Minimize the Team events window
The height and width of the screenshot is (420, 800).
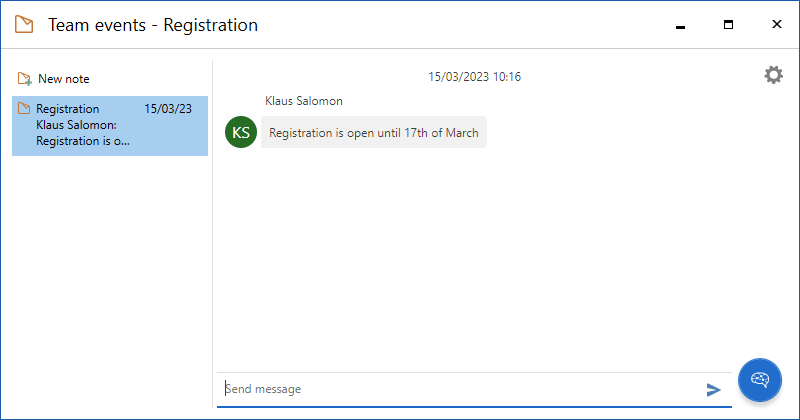680,25
